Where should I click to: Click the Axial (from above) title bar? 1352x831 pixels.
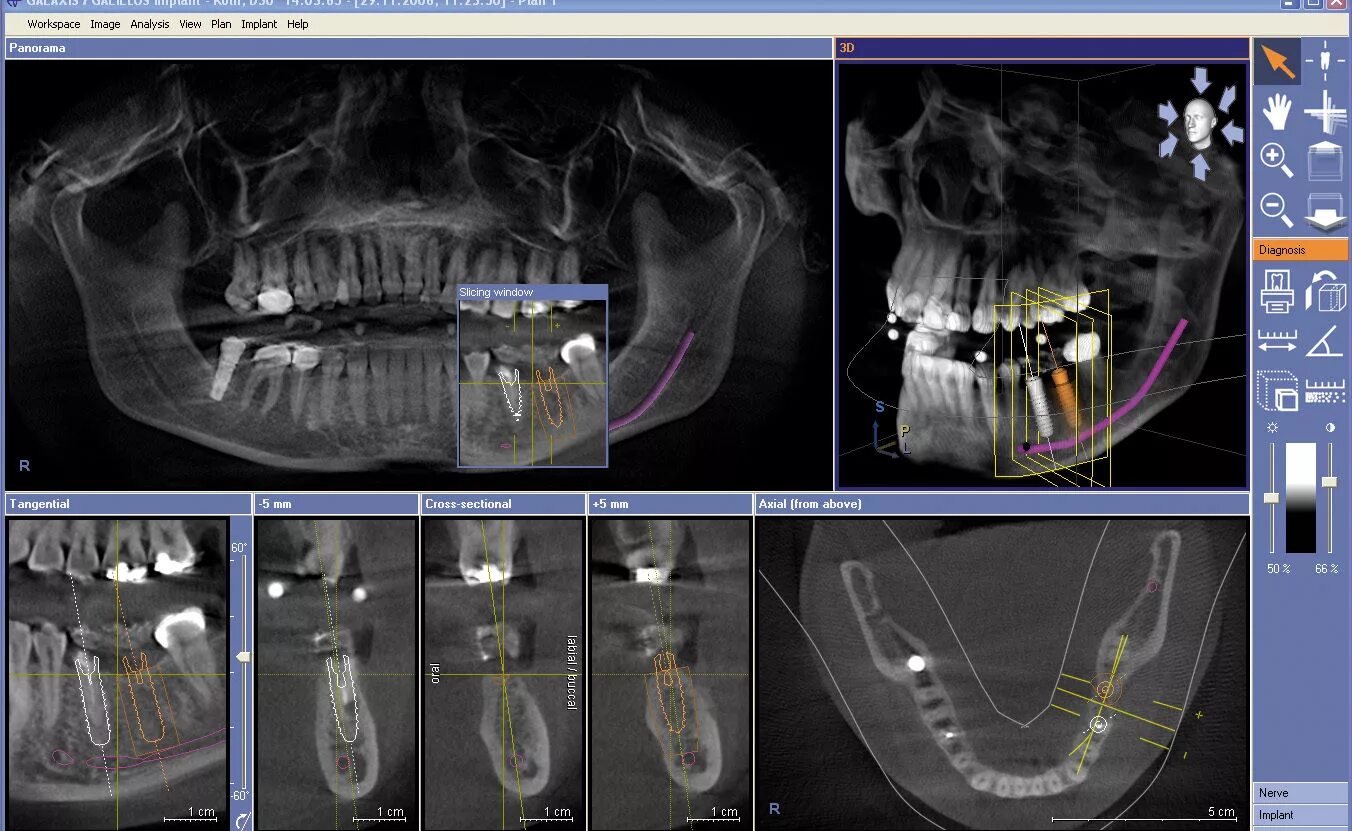pos(1002,504)
